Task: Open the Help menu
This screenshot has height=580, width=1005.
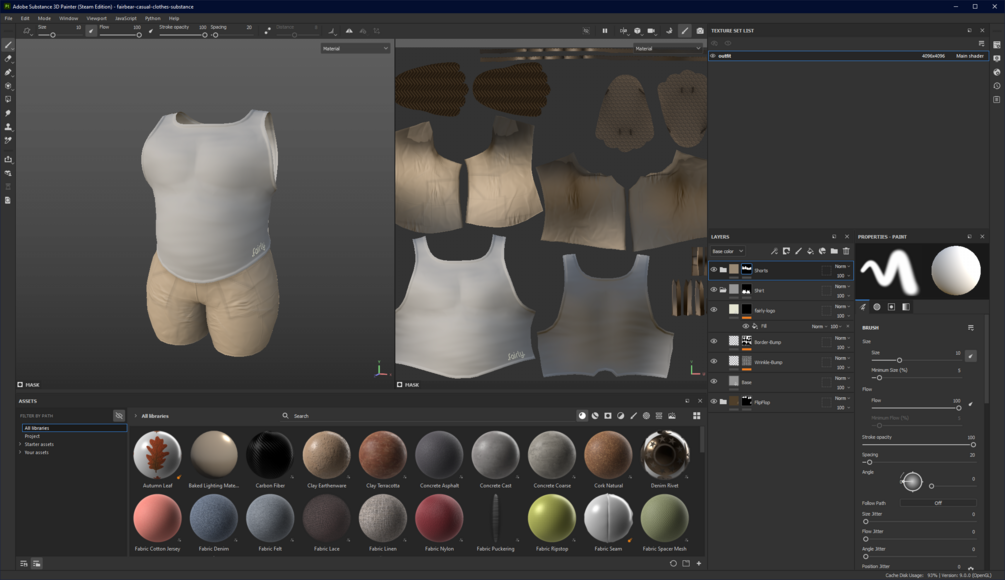Action: click(174, 19)
